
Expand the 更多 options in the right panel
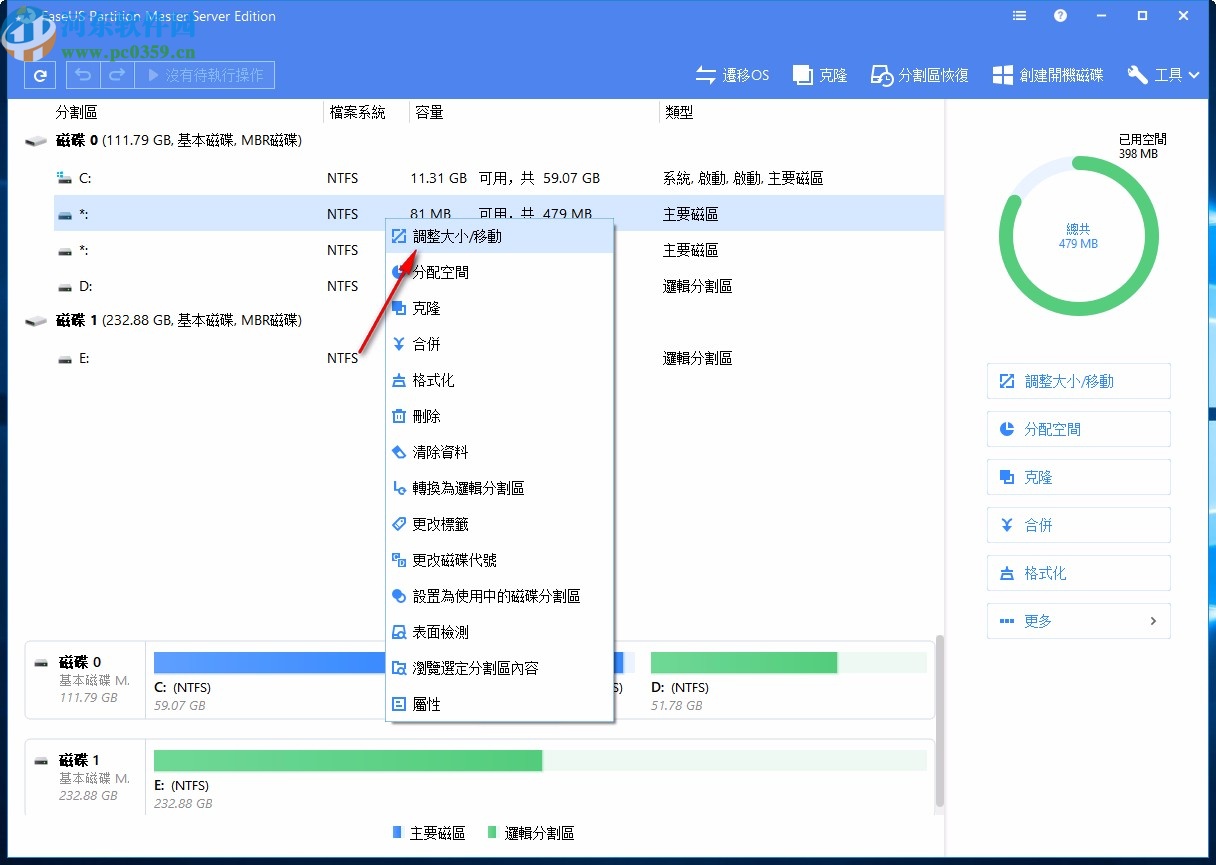click(x=1078, y=621)
